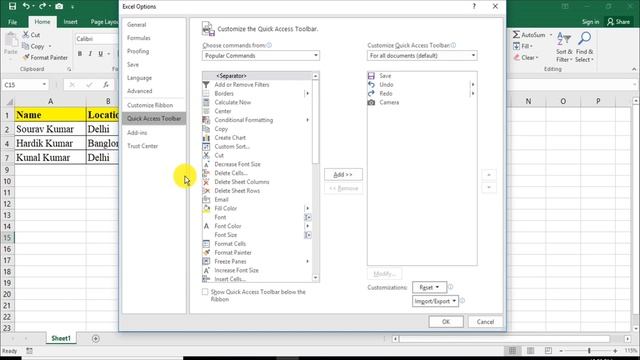Open the Name Box dropdown arrow
640x360 pixels.
coord(44,84)
